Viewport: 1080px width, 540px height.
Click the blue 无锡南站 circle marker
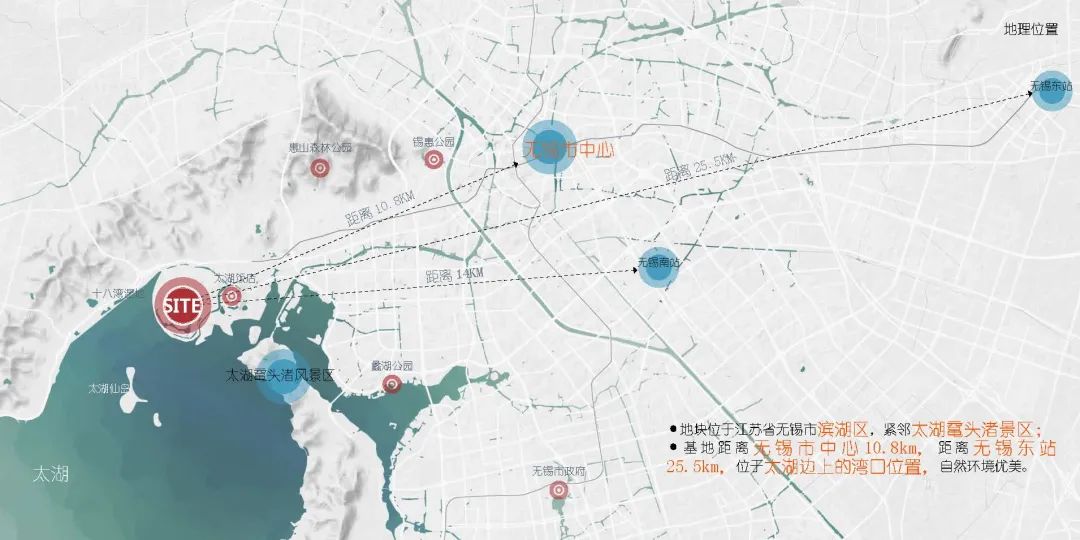[658, 267]
